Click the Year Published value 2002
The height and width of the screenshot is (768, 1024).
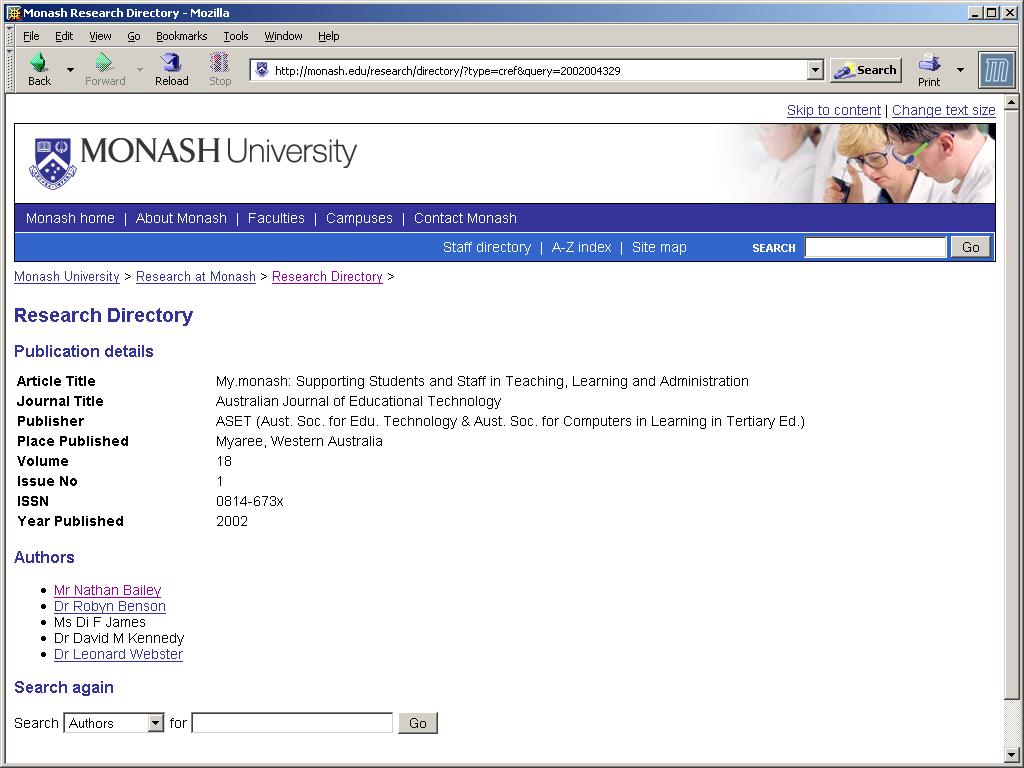click(232, 522)
